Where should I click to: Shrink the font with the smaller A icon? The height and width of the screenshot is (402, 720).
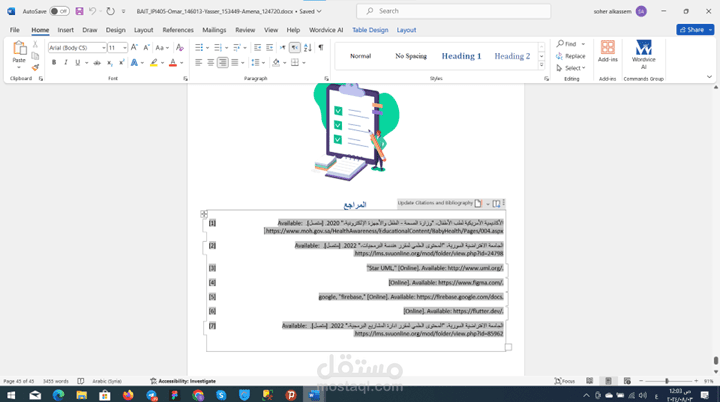pyautogui.click(x=146, y=47)
